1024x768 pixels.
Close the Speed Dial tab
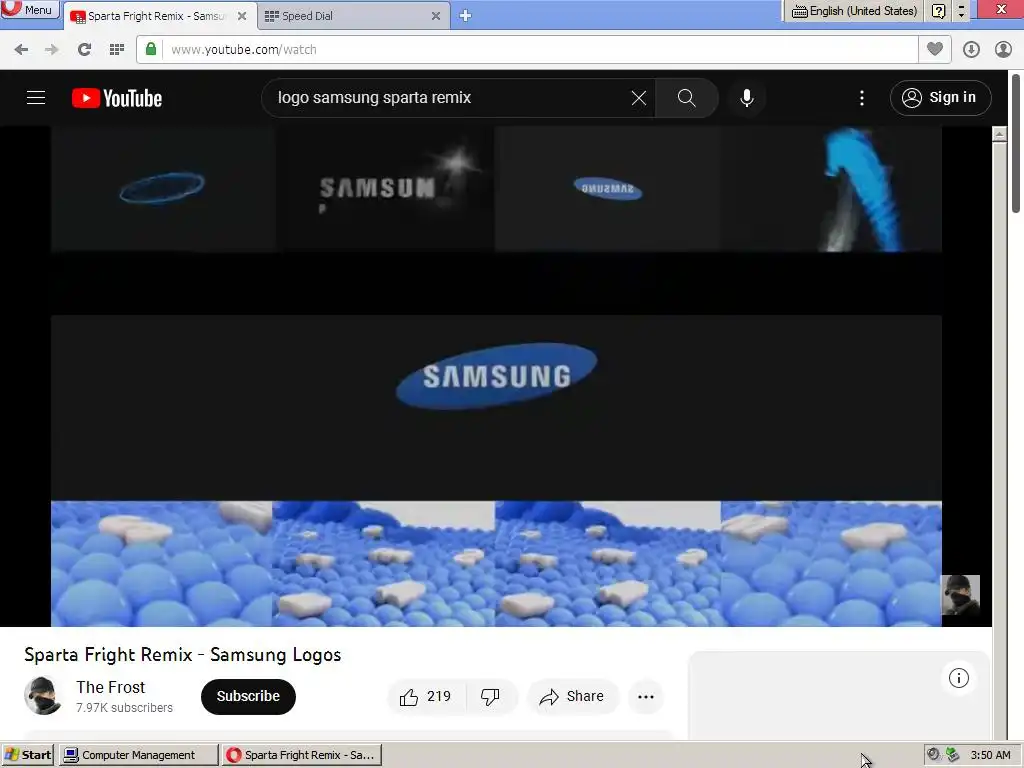(x=436, y=16)
